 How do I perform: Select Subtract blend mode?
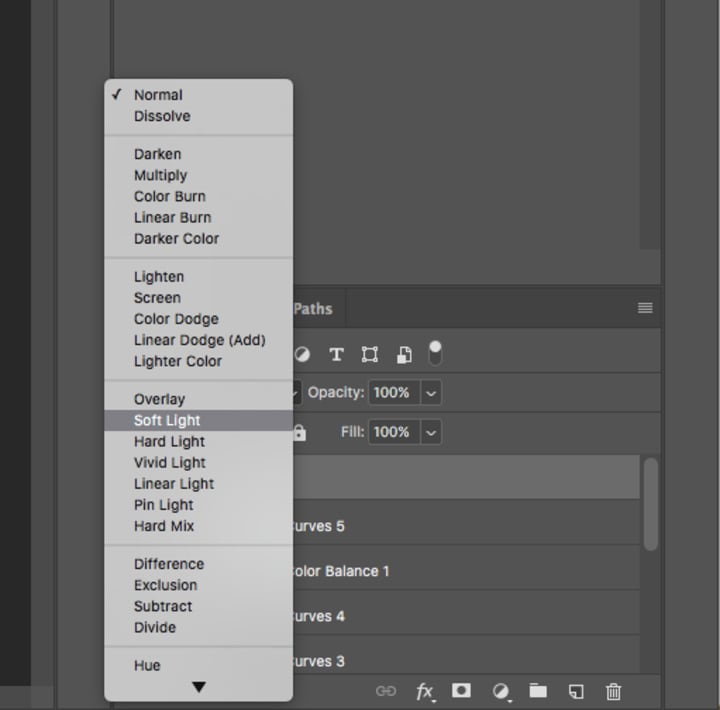(x=198, y=607)
